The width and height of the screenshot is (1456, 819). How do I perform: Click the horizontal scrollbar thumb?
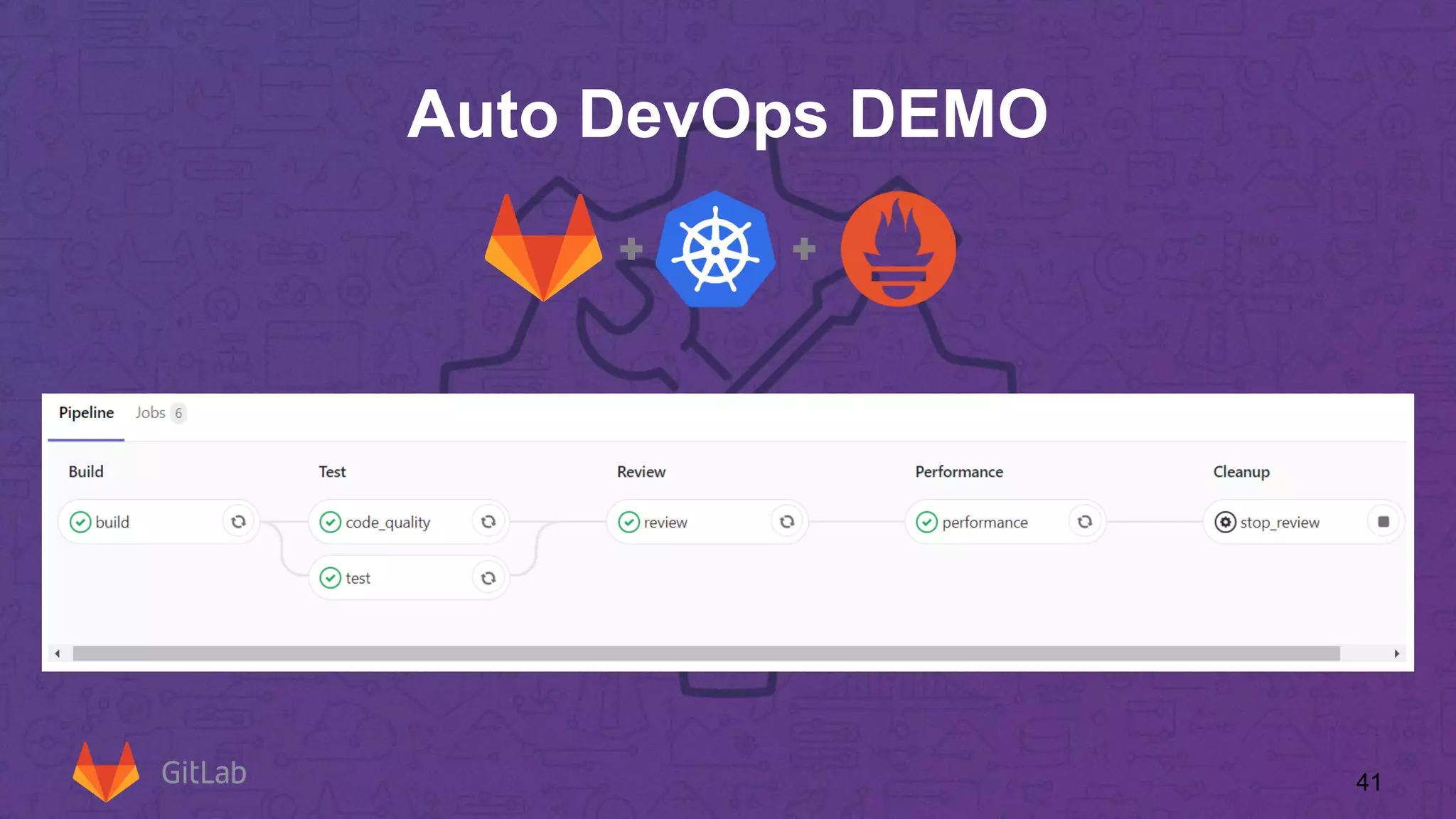pos(706,653)
